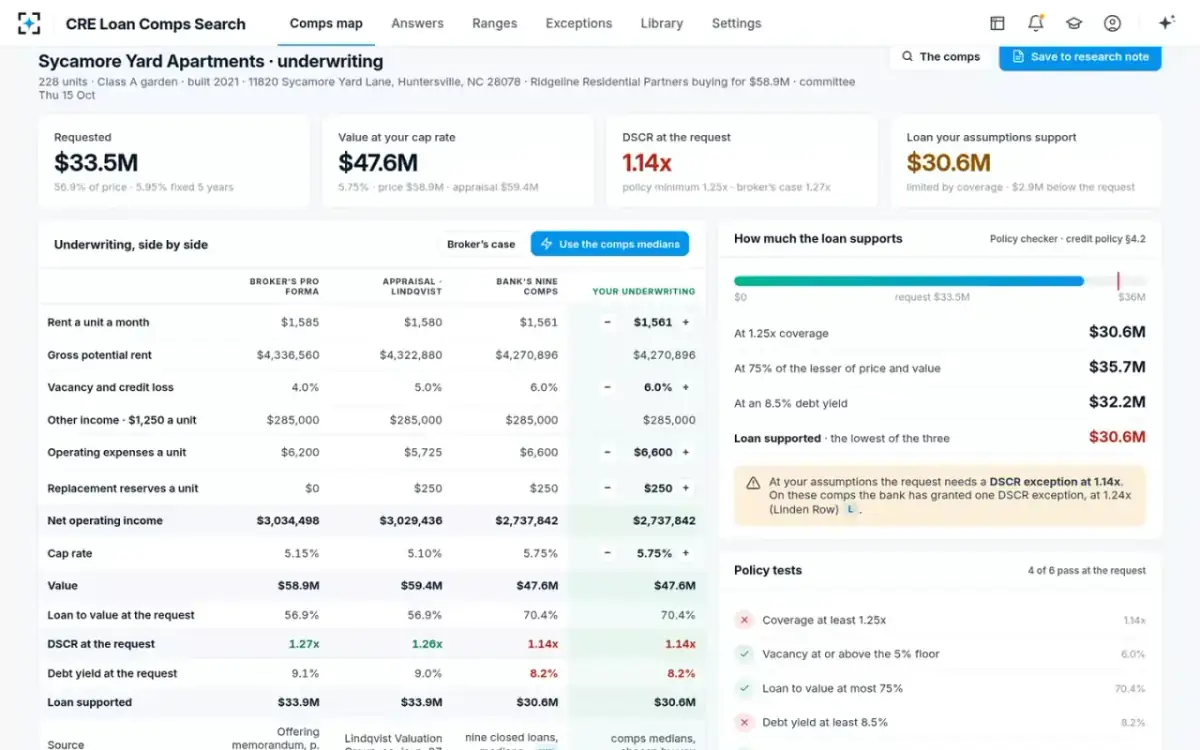Click '4 of 6 pass at the request'
This screenshot has width=1200, height=750.
1087,571
